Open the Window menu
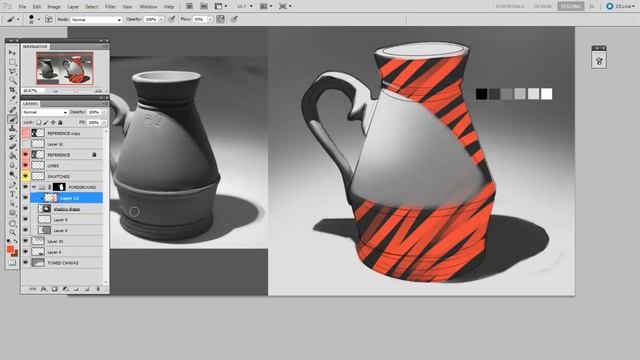The width and height of the screenshot is (640, 360). (x=148, y=7)
